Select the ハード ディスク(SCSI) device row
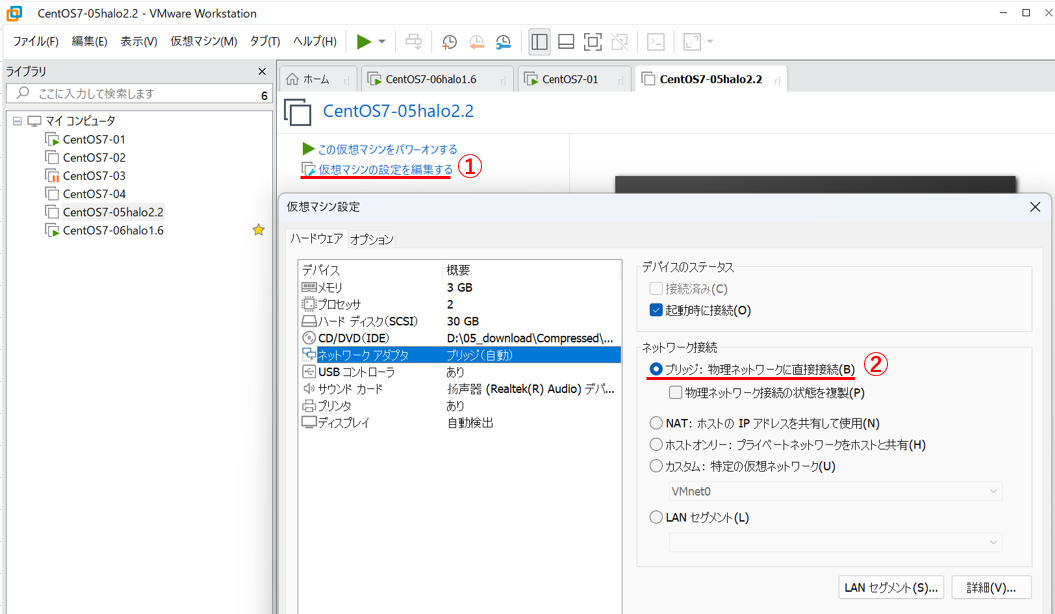This screenshot has height=614, width=1055. pos(460,321)
